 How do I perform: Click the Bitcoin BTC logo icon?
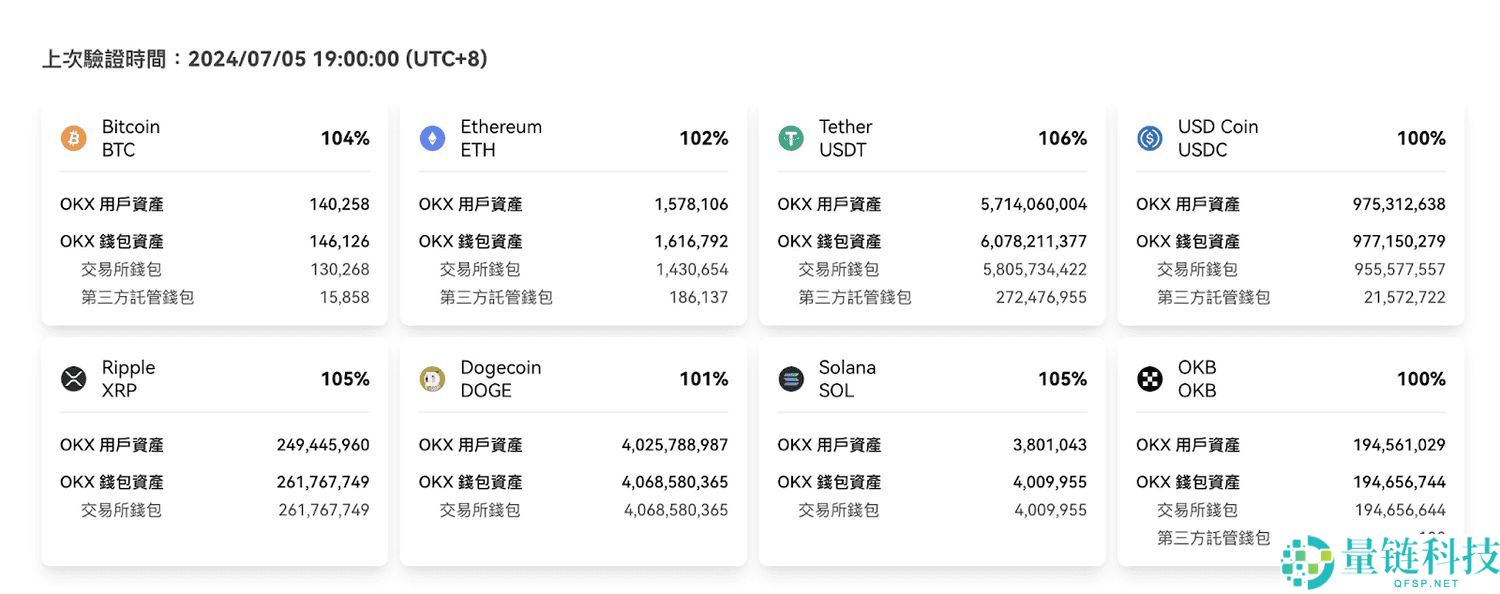73,139
